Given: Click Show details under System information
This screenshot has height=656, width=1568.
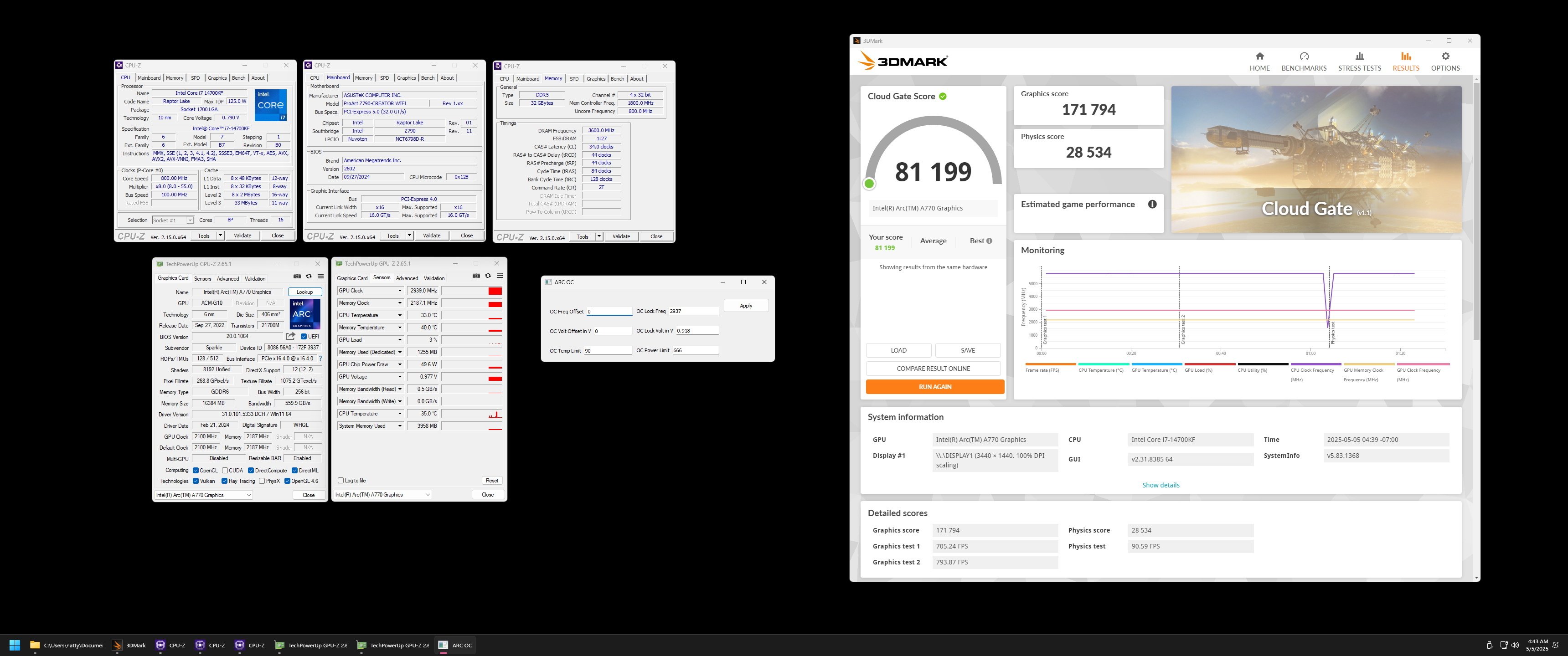Looking at the screenshot, I should tap(1161, 485).
